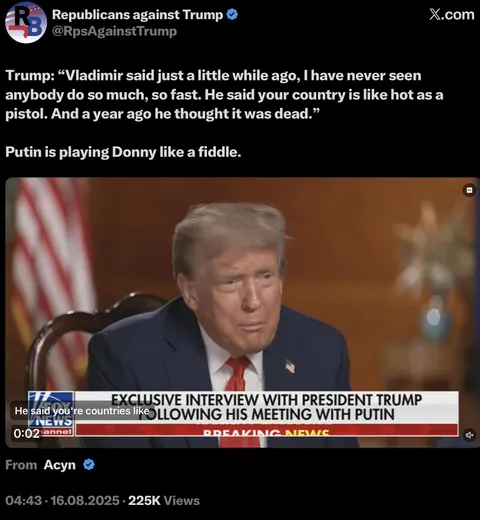The height and width of the screenshot is (520, 480).
Task: Open the 04:43 post timestamp
Action: (23, 501)
